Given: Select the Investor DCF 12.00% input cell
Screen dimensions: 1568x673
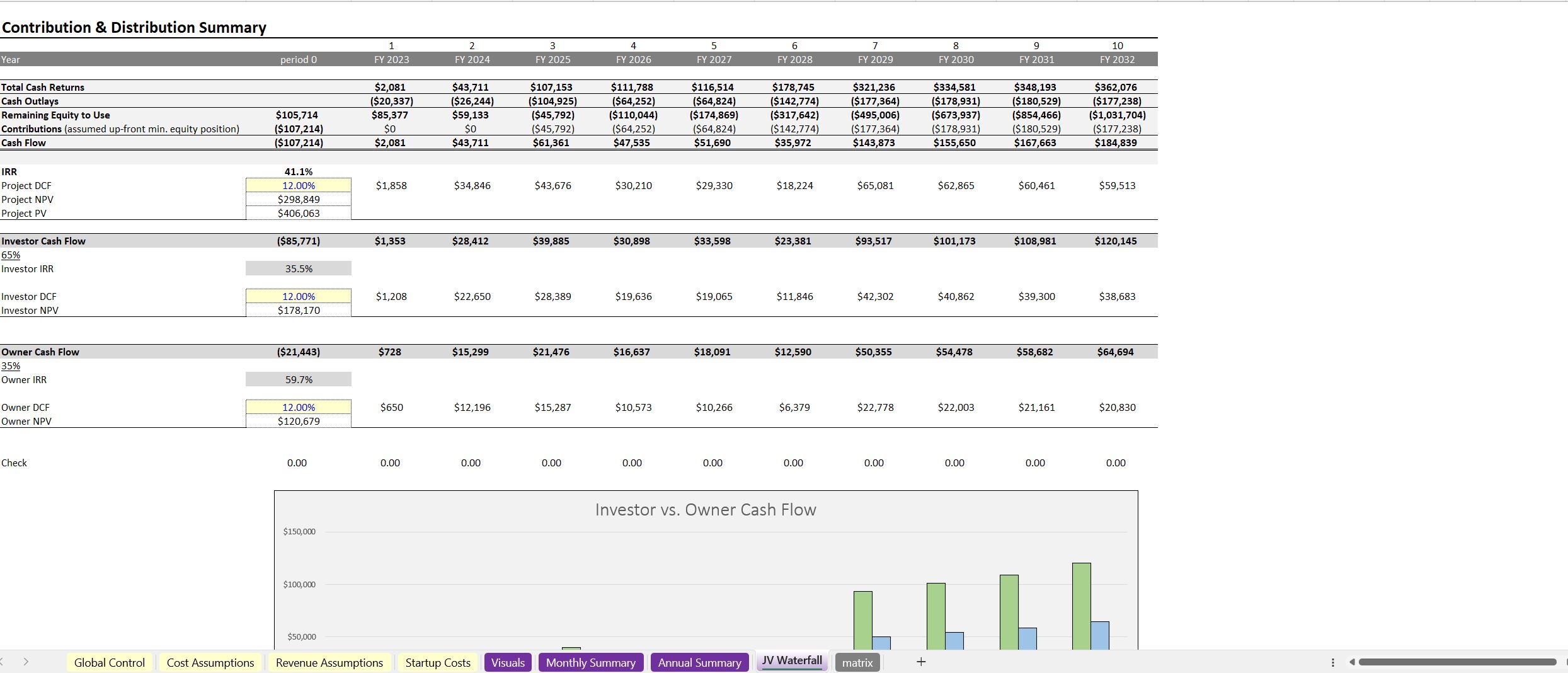Looking at the screenshot, I should click(299, 296).
